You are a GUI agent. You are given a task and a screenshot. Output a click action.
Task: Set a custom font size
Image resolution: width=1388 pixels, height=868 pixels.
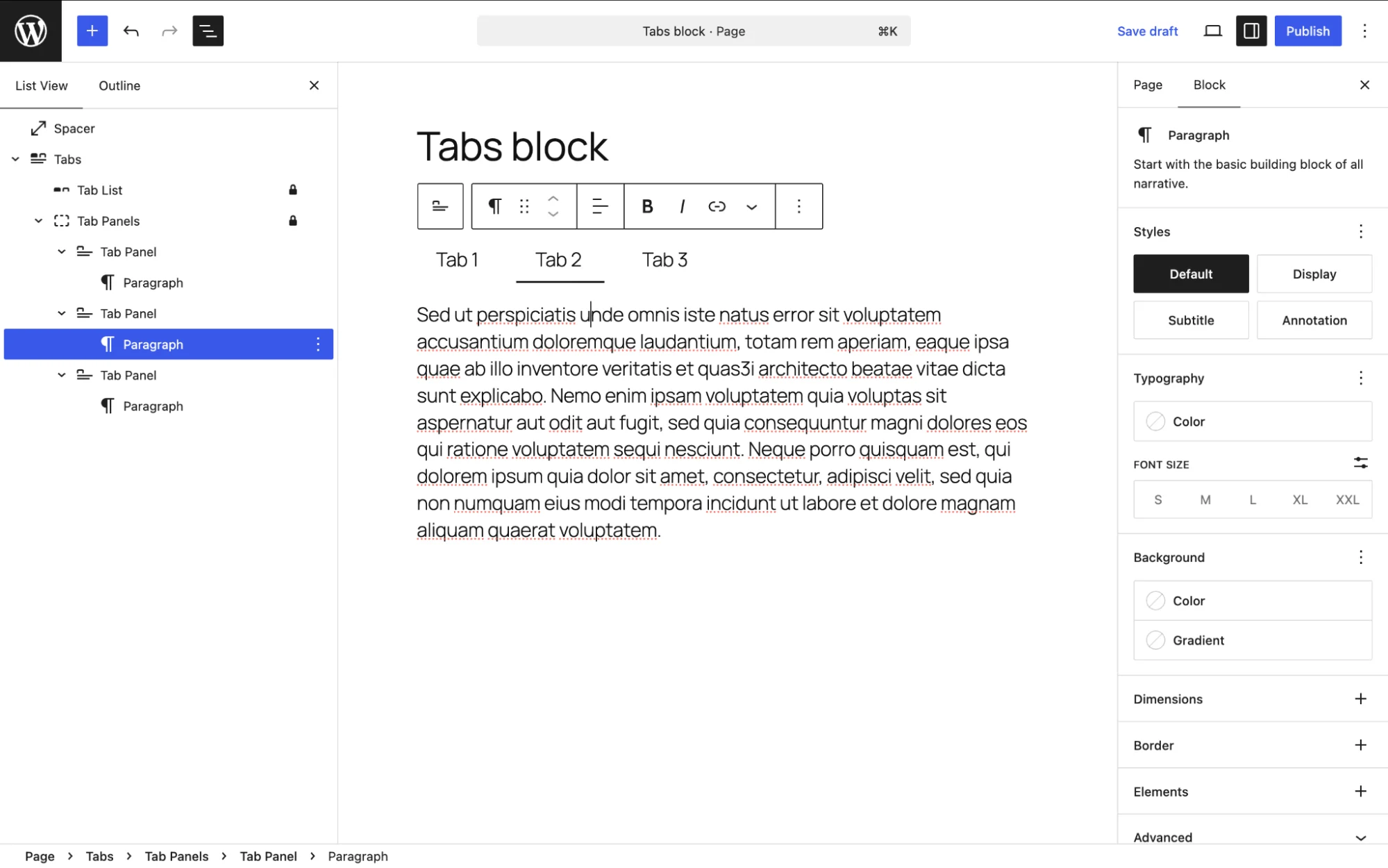click(x=1360, y=463)
